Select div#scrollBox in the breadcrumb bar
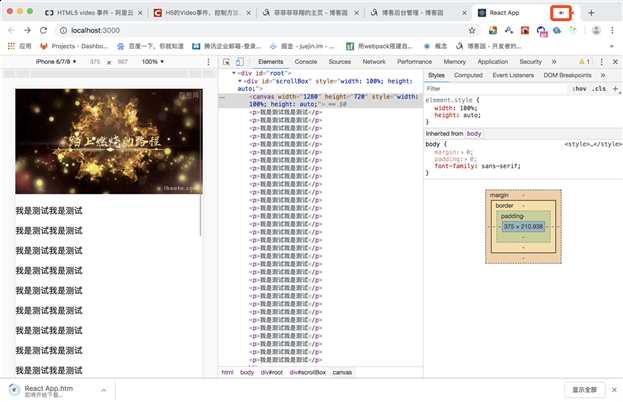623x402 pixels. click(x=308, y=372)
